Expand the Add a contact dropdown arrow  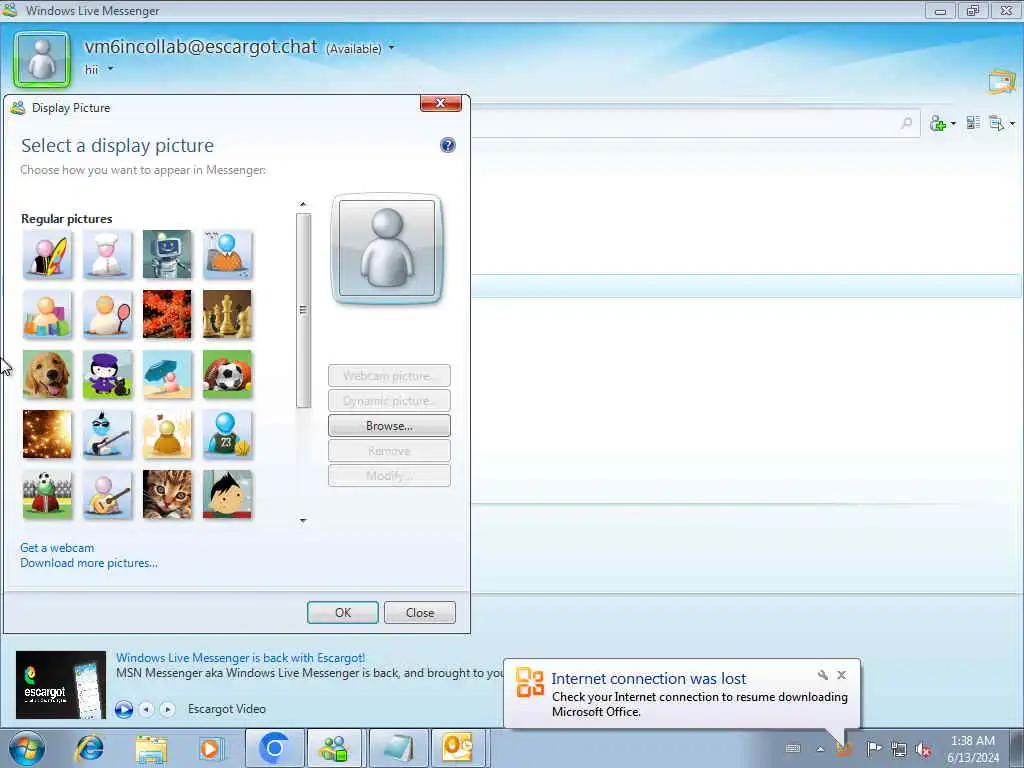coord(953,123)
